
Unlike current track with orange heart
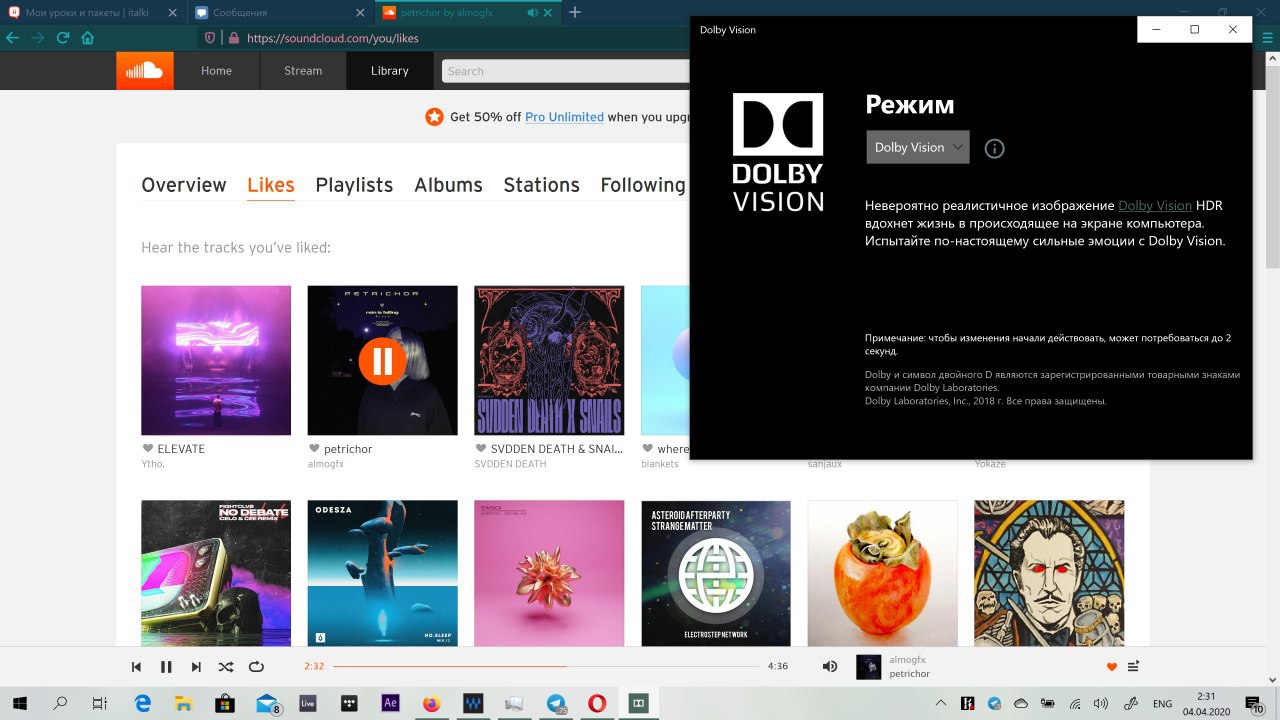tap(1111, 667)
